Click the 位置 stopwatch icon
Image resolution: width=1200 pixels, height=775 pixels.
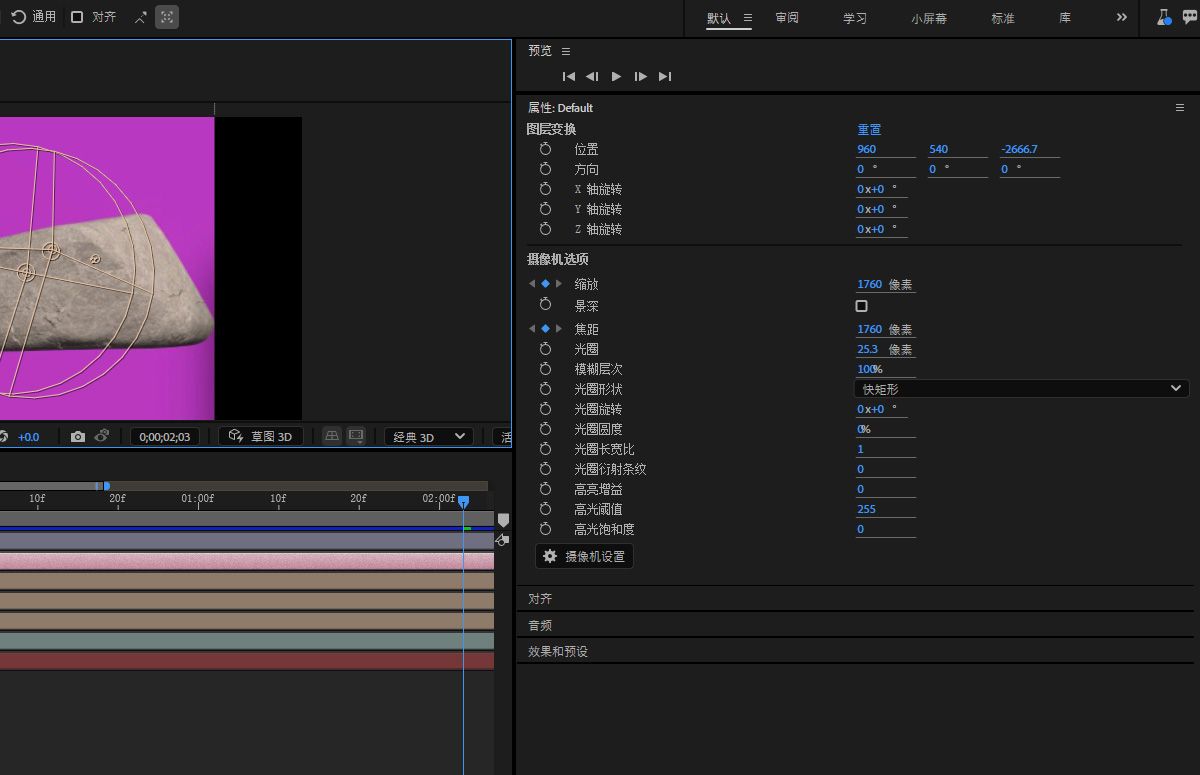(x=545, y=149)
